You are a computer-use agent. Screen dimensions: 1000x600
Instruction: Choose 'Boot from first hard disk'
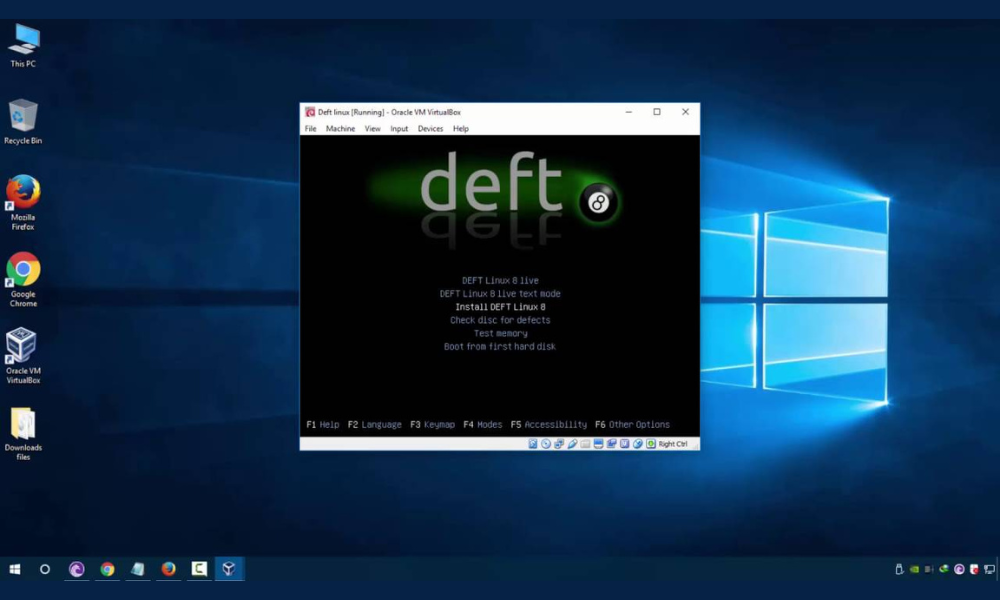coord(500,347)
